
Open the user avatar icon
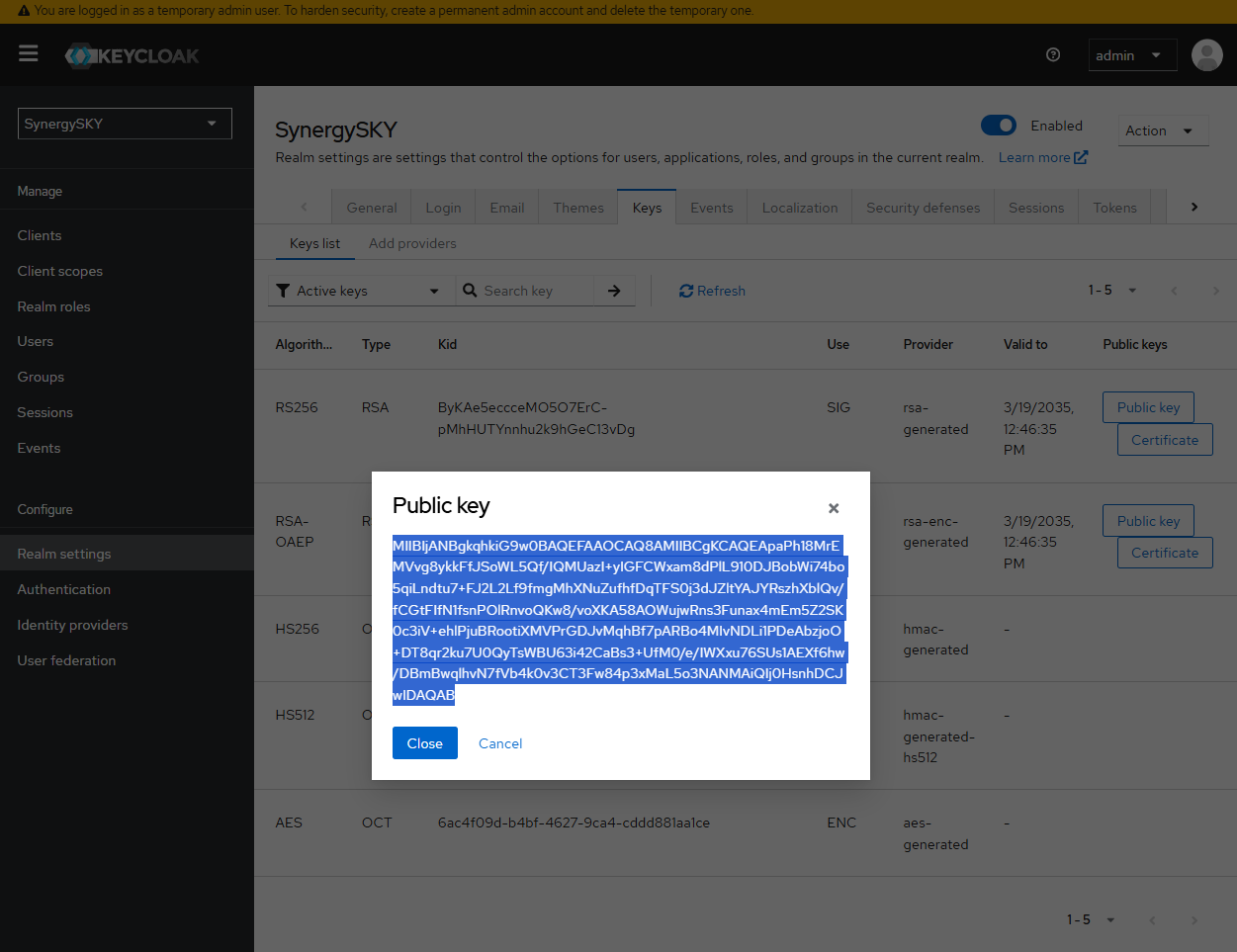1207,55
